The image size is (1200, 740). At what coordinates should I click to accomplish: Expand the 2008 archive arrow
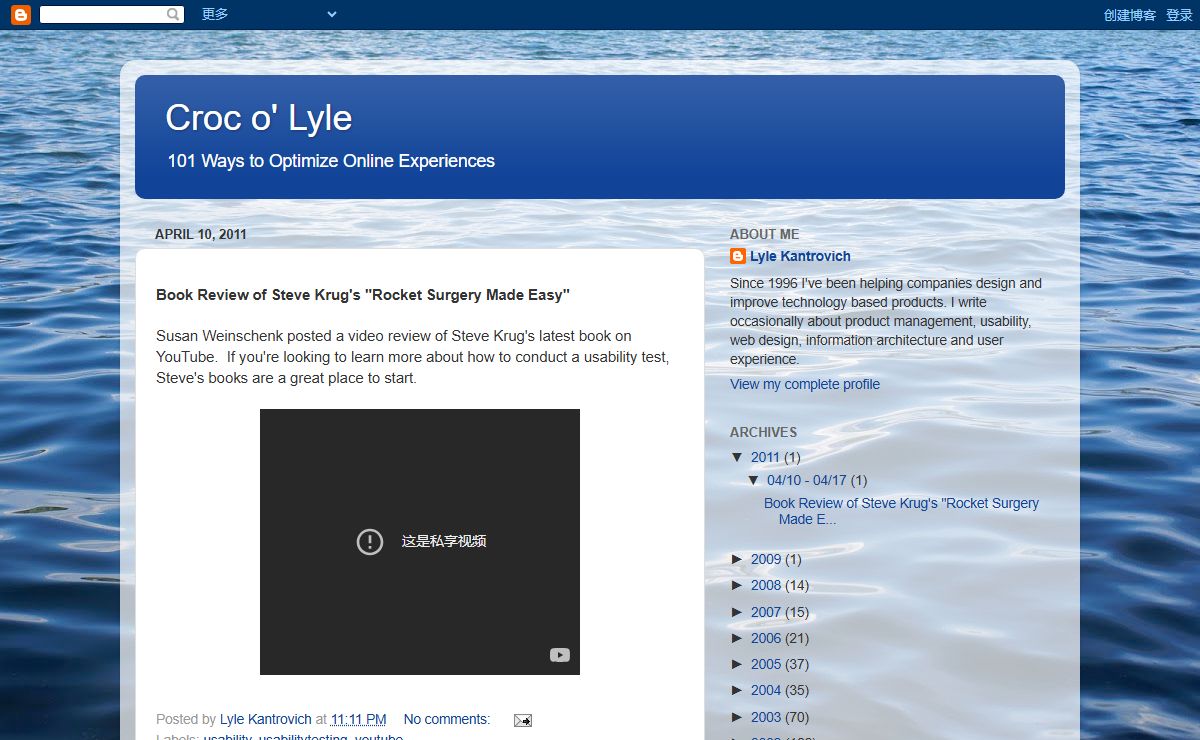click(738, 585)
